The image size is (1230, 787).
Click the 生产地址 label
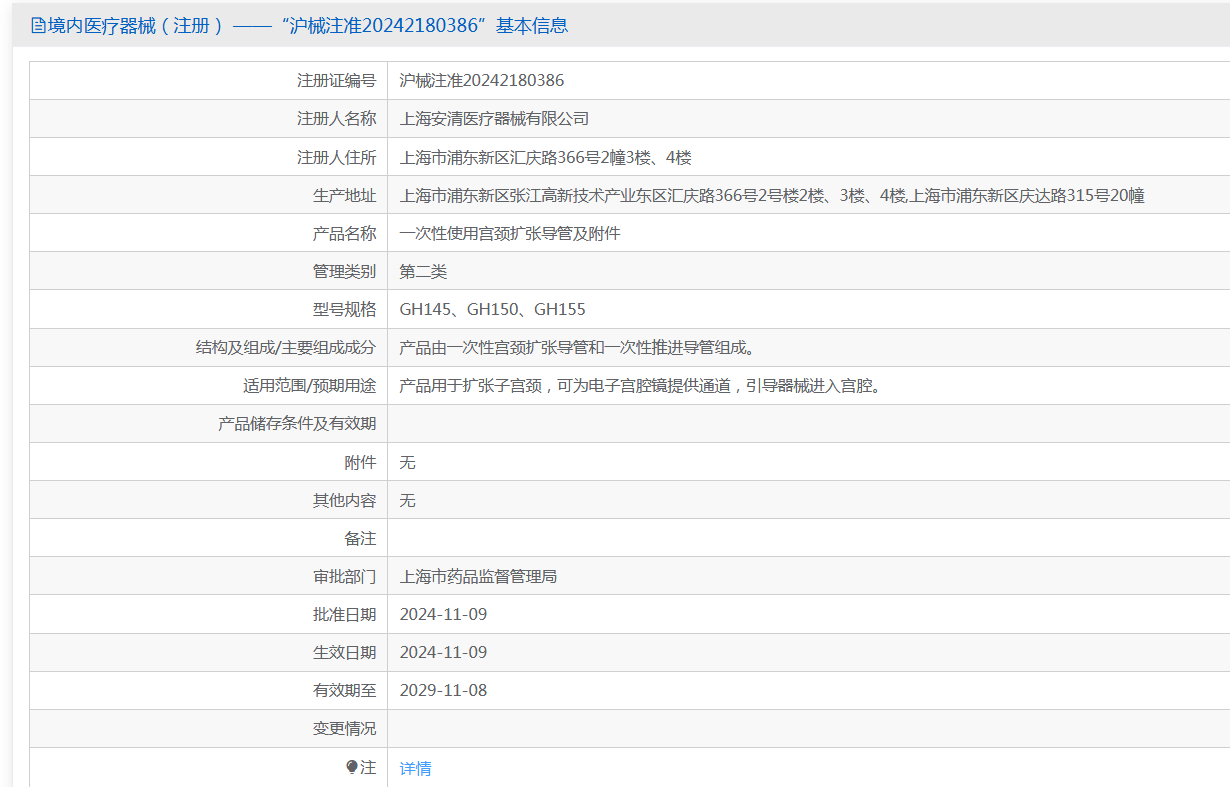pyautogui.click(x=345, y=195)
